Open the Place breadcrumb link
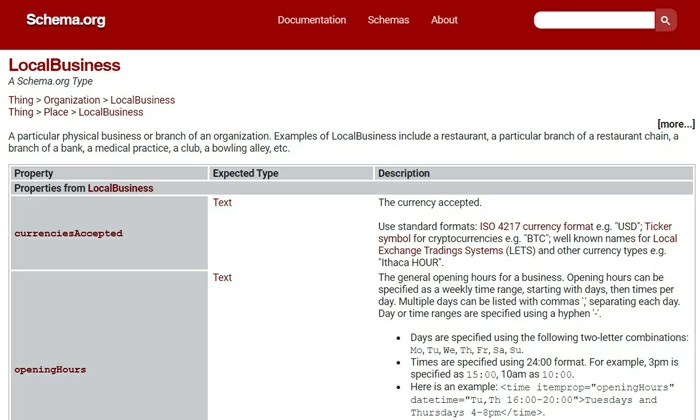 click(x=56, y=112)
